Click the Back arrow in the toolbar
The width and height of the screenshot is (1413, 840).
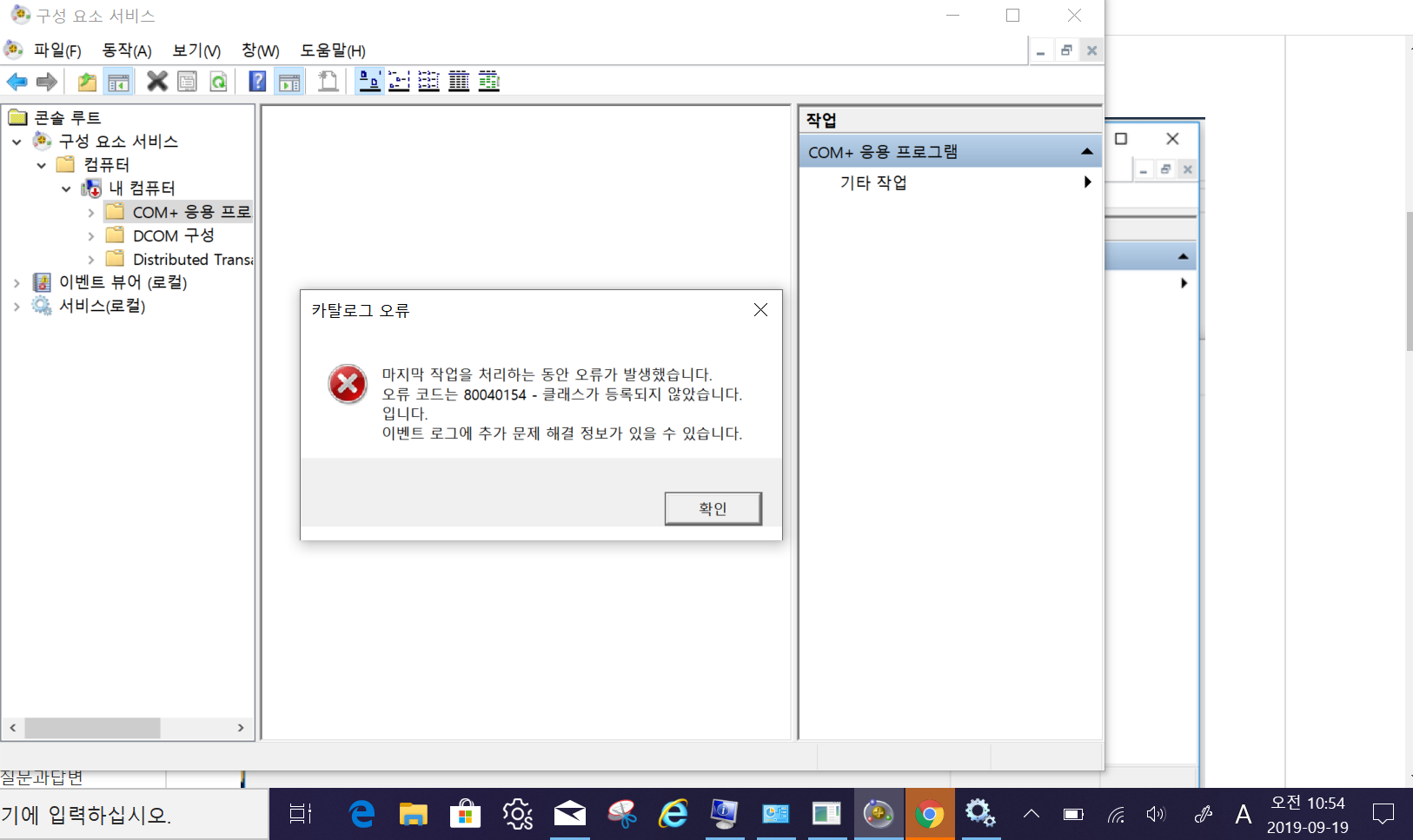tap(17, 82)
